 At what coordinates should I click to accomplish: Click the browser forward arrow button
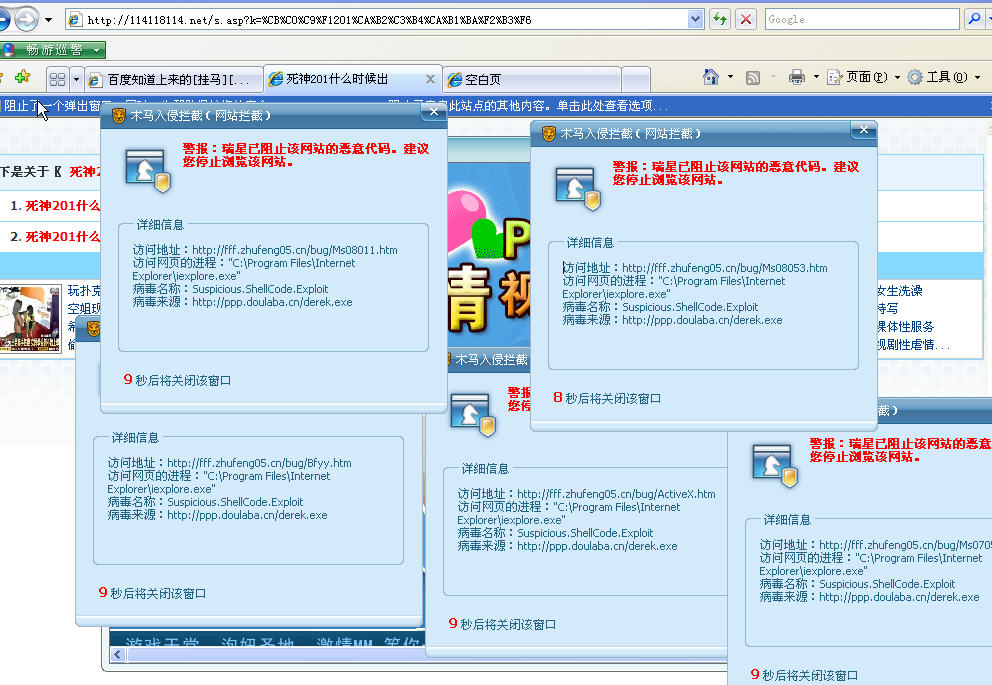26,20
